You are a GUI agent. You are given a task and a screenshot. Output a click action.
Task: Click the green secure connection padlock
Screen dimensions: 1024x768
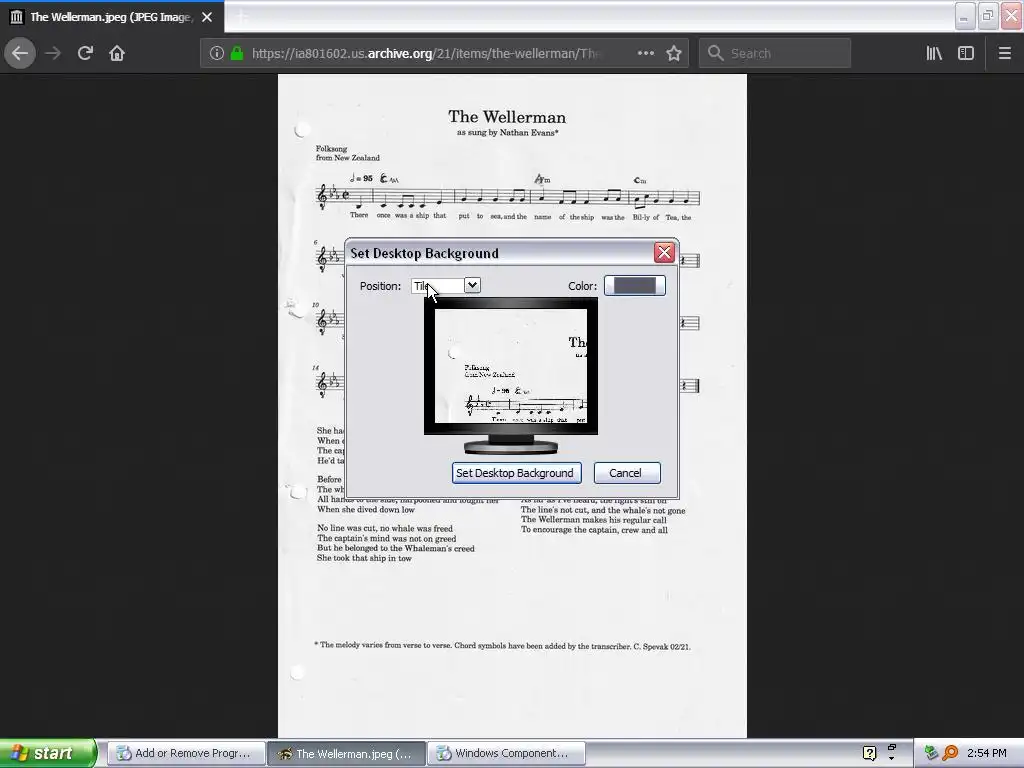(237, 53)
